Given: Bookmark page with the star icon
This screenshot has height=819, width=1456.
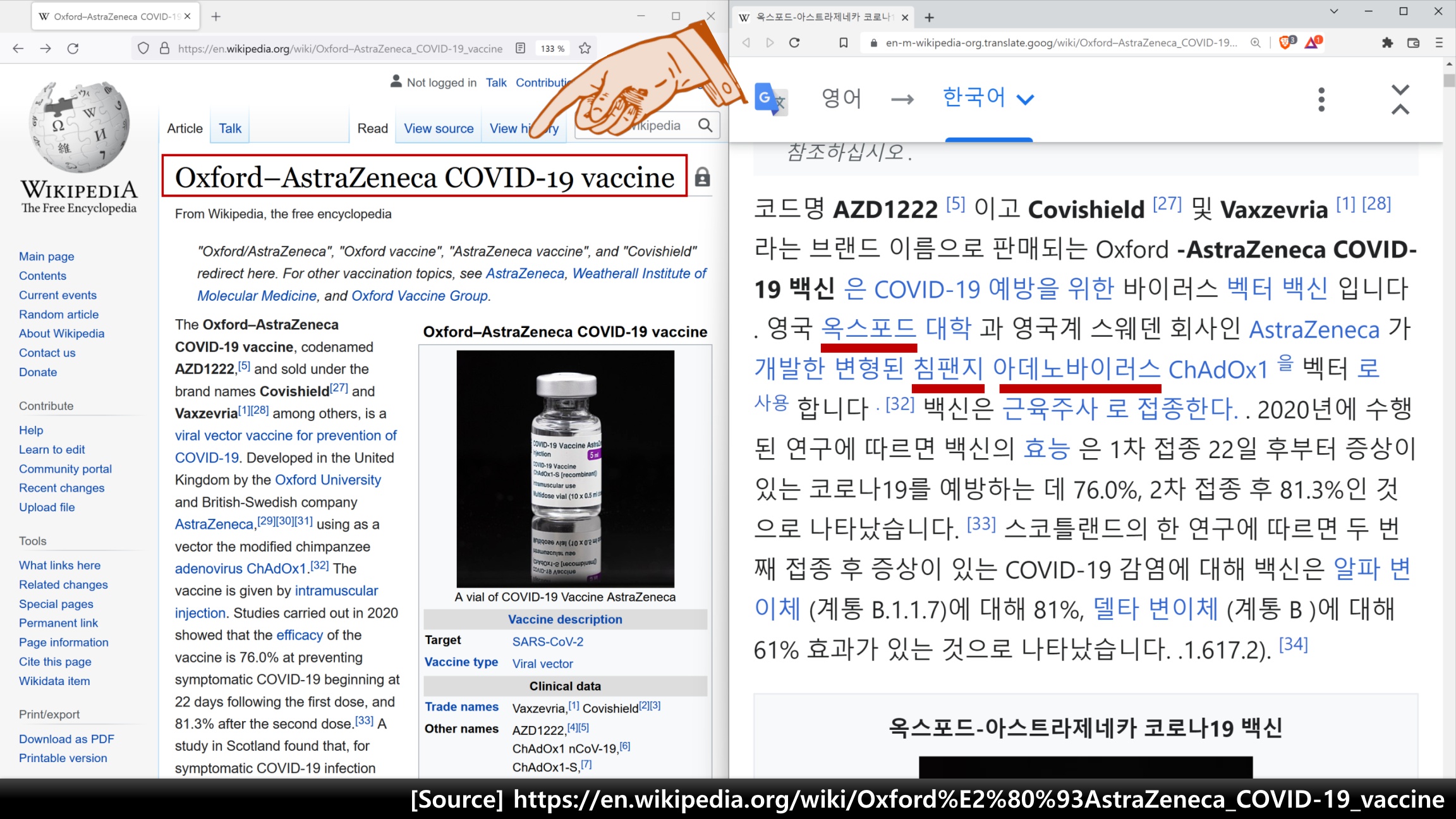Looking at the screenshot, I should click(x=585, y=48).
